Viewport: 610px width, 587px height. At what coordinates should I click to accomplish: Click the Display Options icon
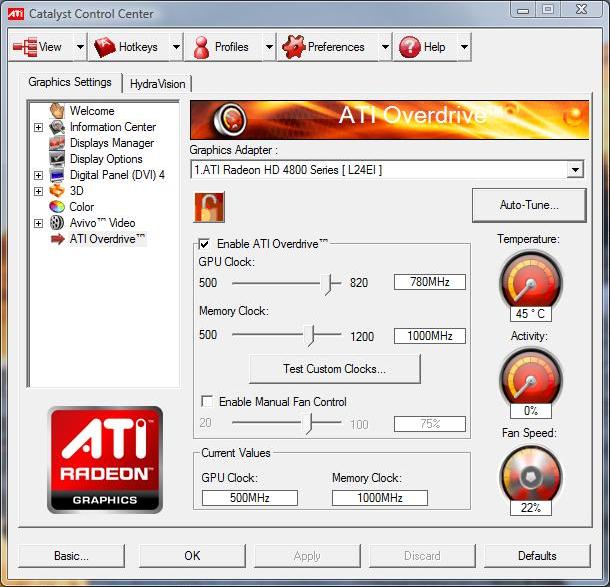click(57, 159)
